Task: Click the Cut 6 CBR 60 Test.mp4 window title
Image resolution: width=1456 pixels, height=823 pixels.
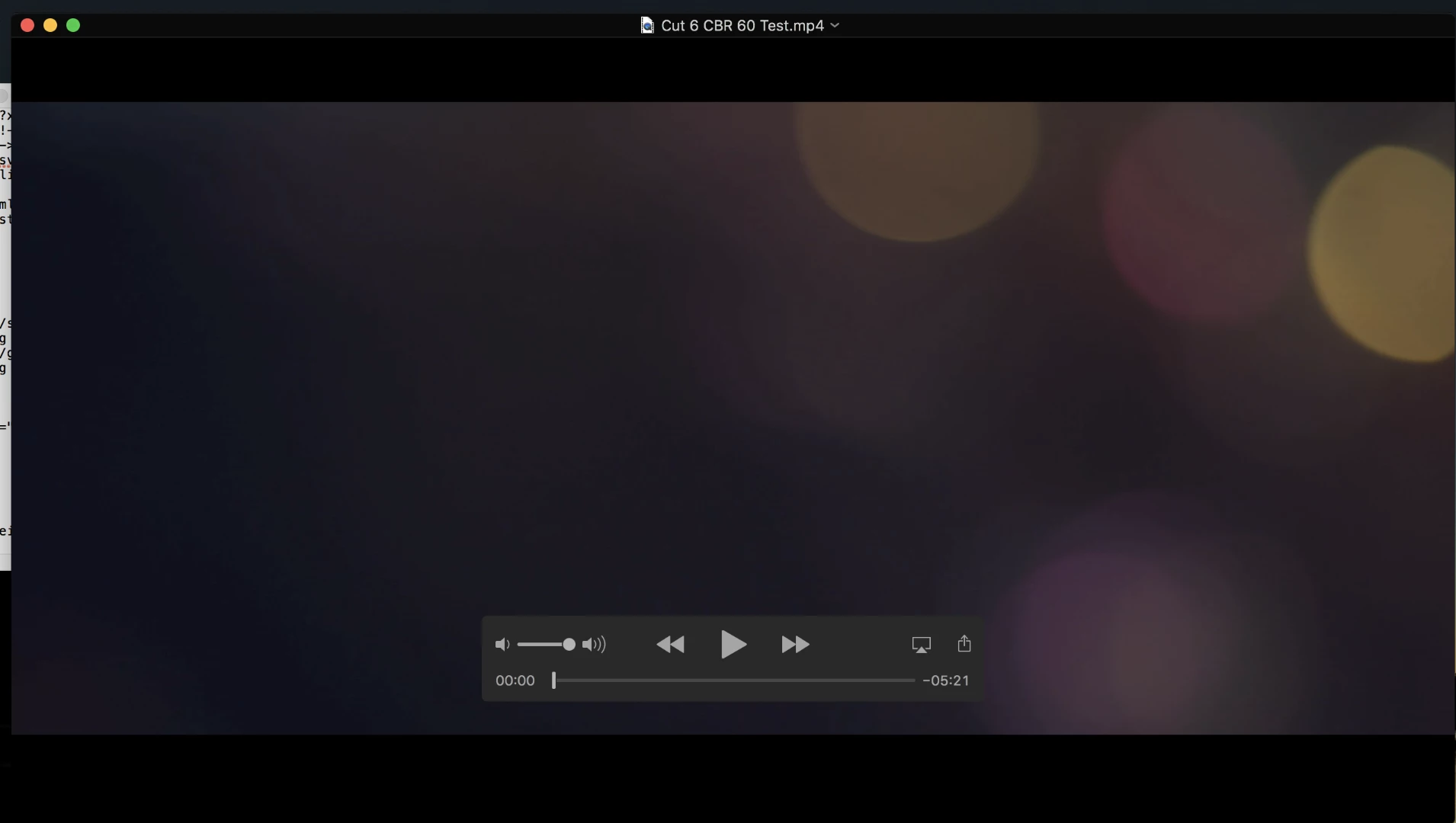Action: point(742,25)
